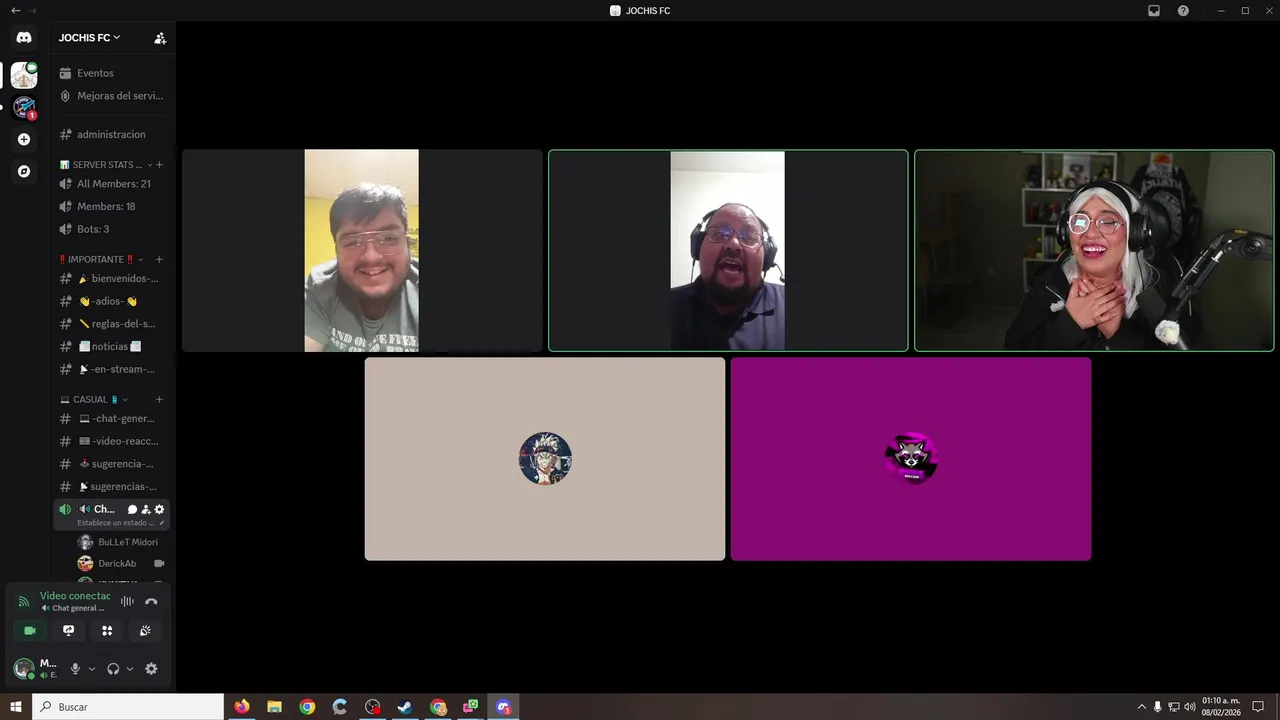Open Chat voice channel settings gear
Screen dimensions: 1280x720
[159, 509]
